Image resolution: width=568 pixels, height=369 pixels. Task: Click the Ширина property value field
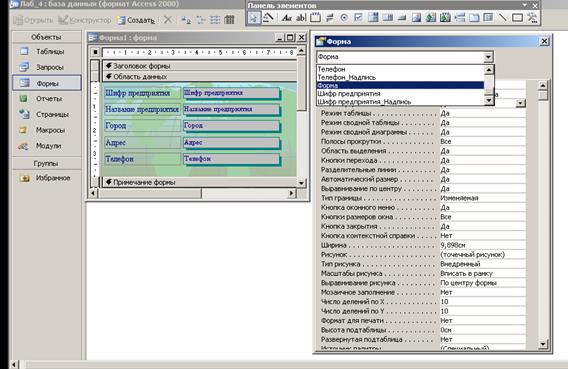point(482,245)
